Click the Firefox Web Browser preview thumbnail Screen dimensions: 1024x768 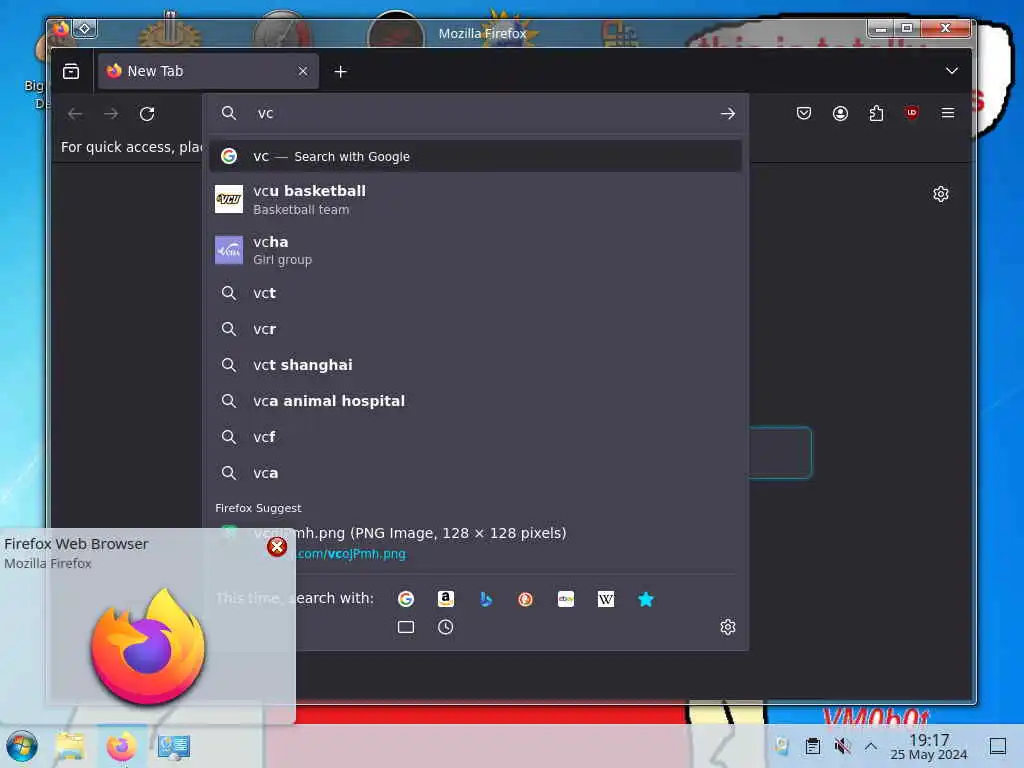click(x=148, y=645)
